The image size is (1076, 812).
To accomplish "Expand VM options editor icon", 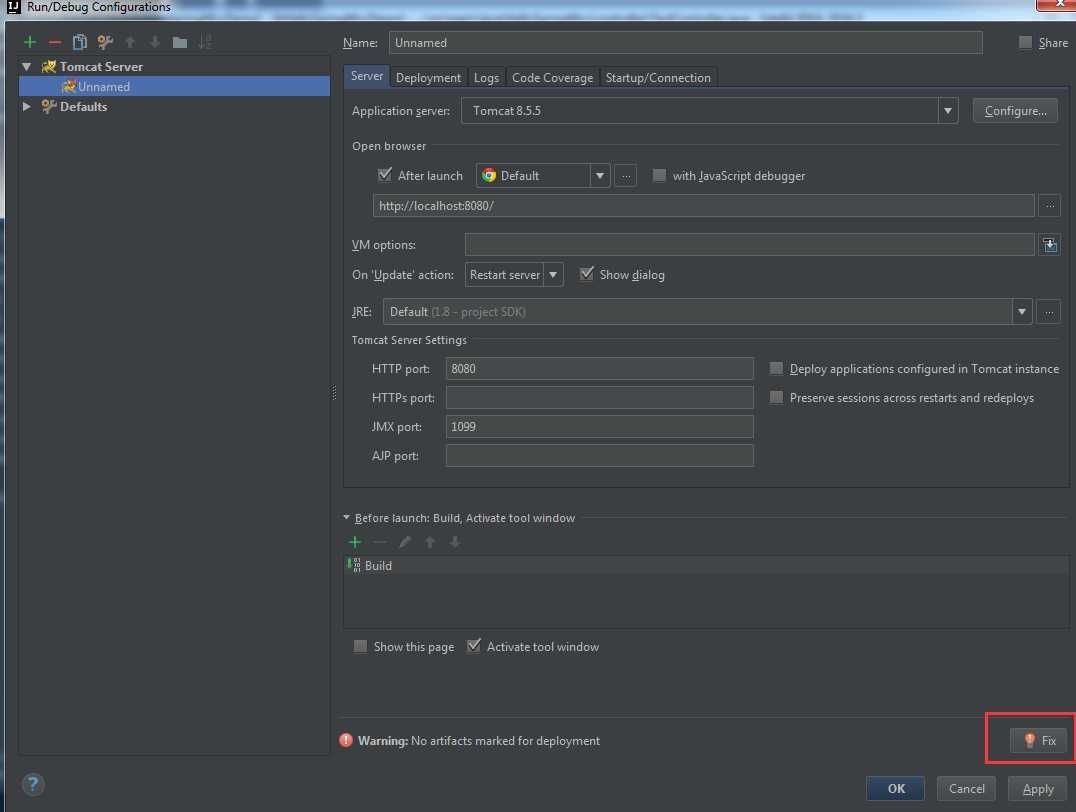I will point(1049,244).
